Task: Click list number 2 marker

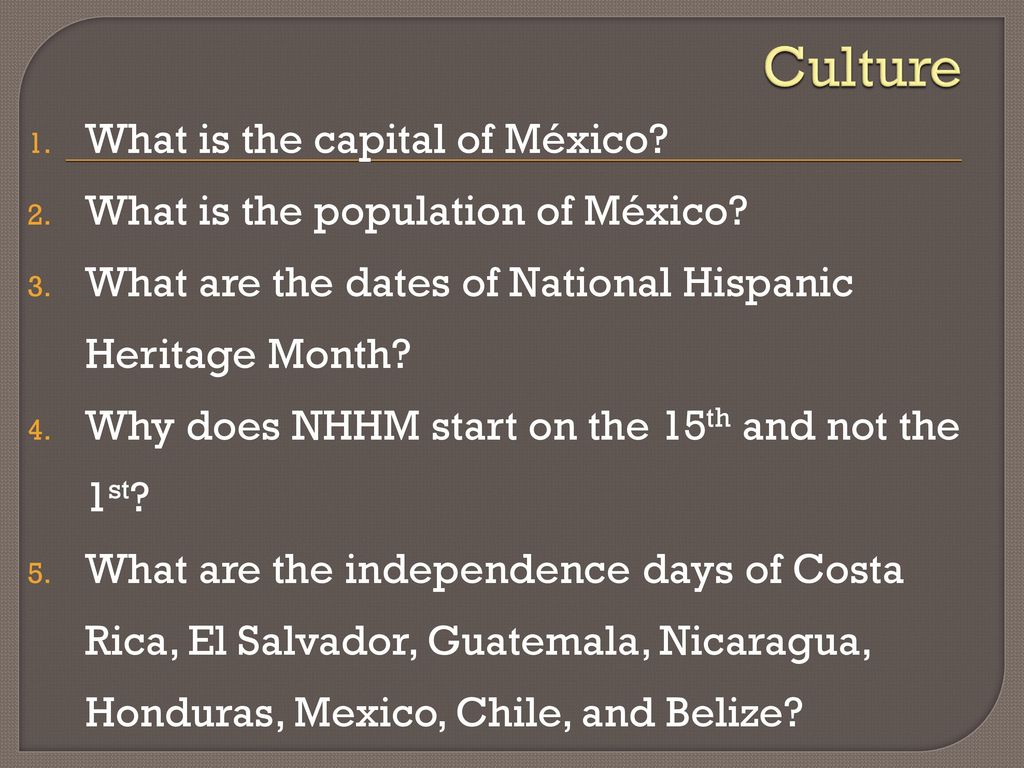Action: tap(40, 215)
